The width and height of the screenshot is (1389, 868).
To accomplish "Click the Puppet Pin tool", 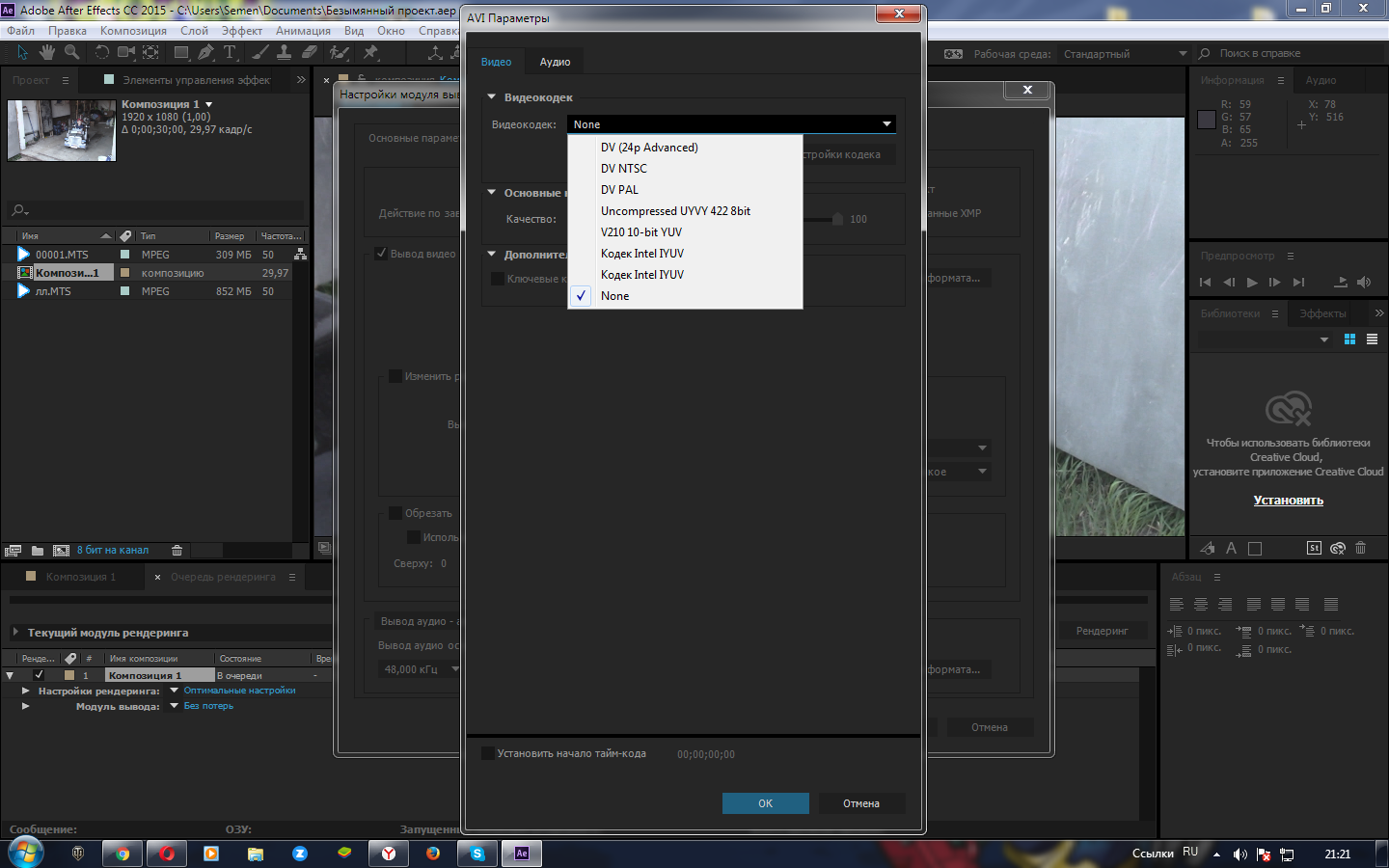I will pyautogui.click(x=370, y=53).
